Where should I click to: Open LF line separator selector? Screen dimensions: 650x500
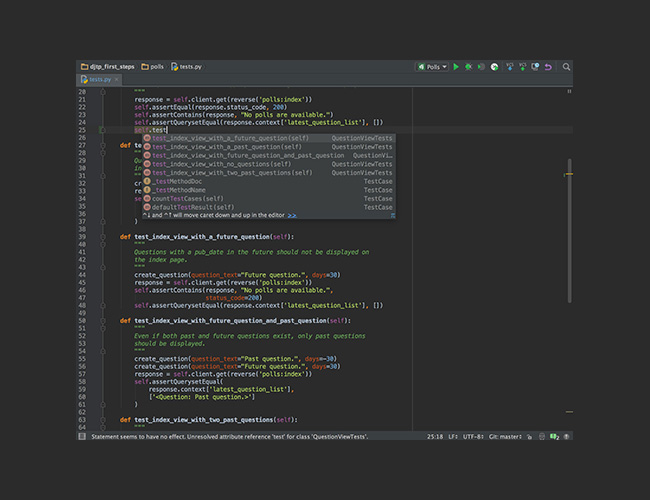coord(453,437)
